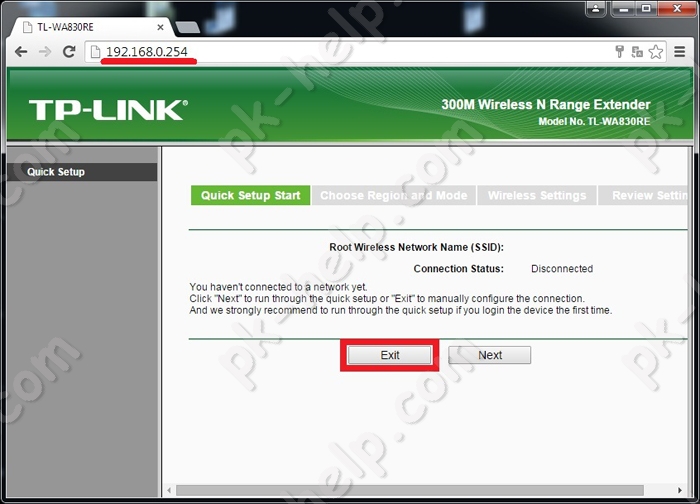Click the Model No. TL-WA830RE text
This screenshot has height=504, width=700.
594,121
